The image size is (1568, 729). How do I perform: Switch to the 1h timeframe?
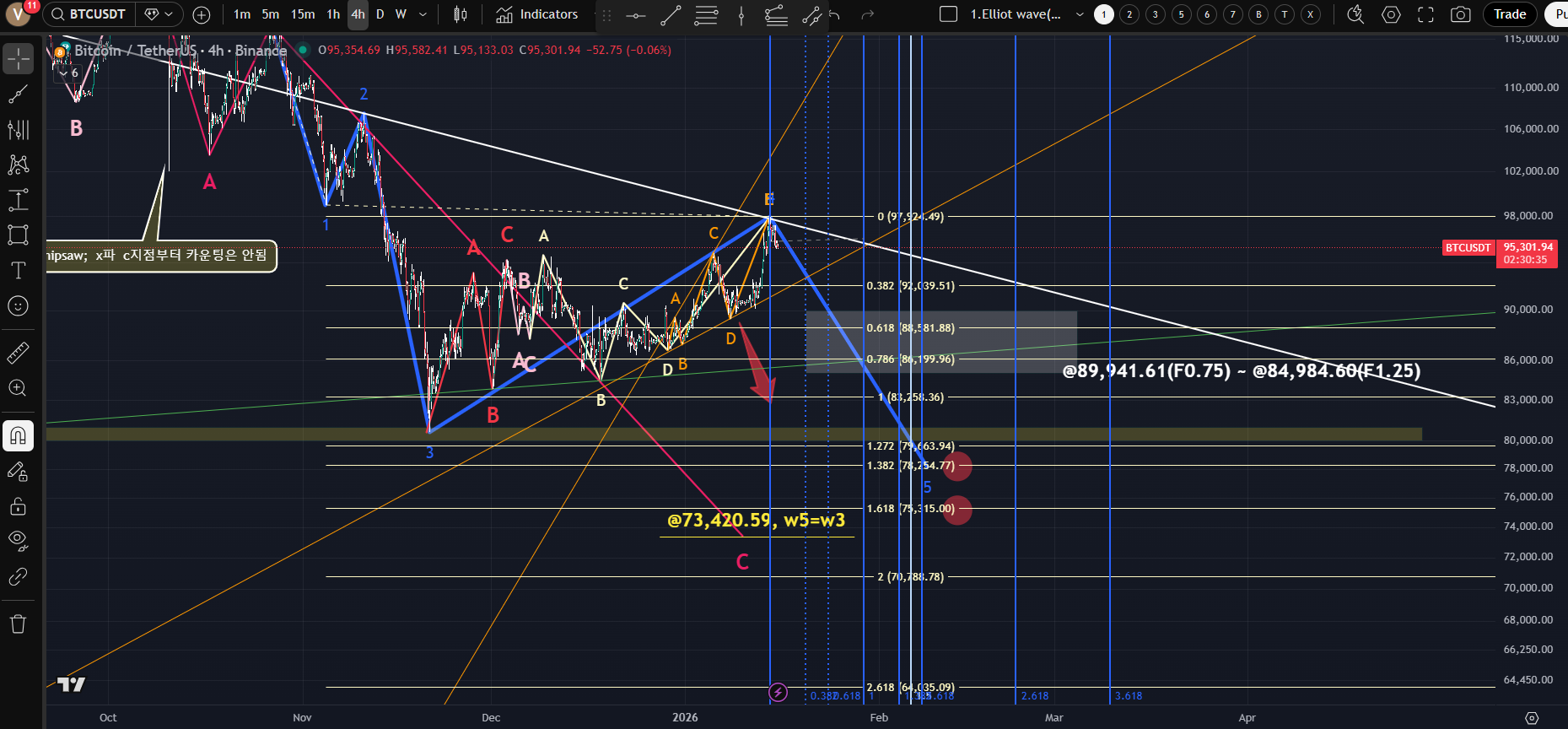tap(333, 14)
